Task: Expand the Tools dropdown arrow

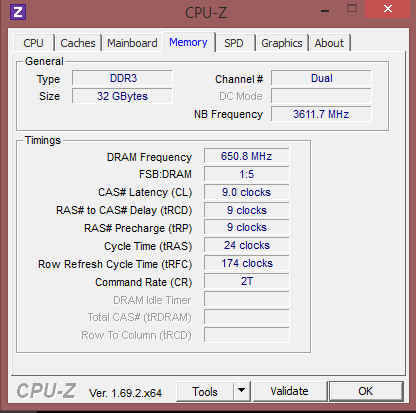Action: click(242, 392)
